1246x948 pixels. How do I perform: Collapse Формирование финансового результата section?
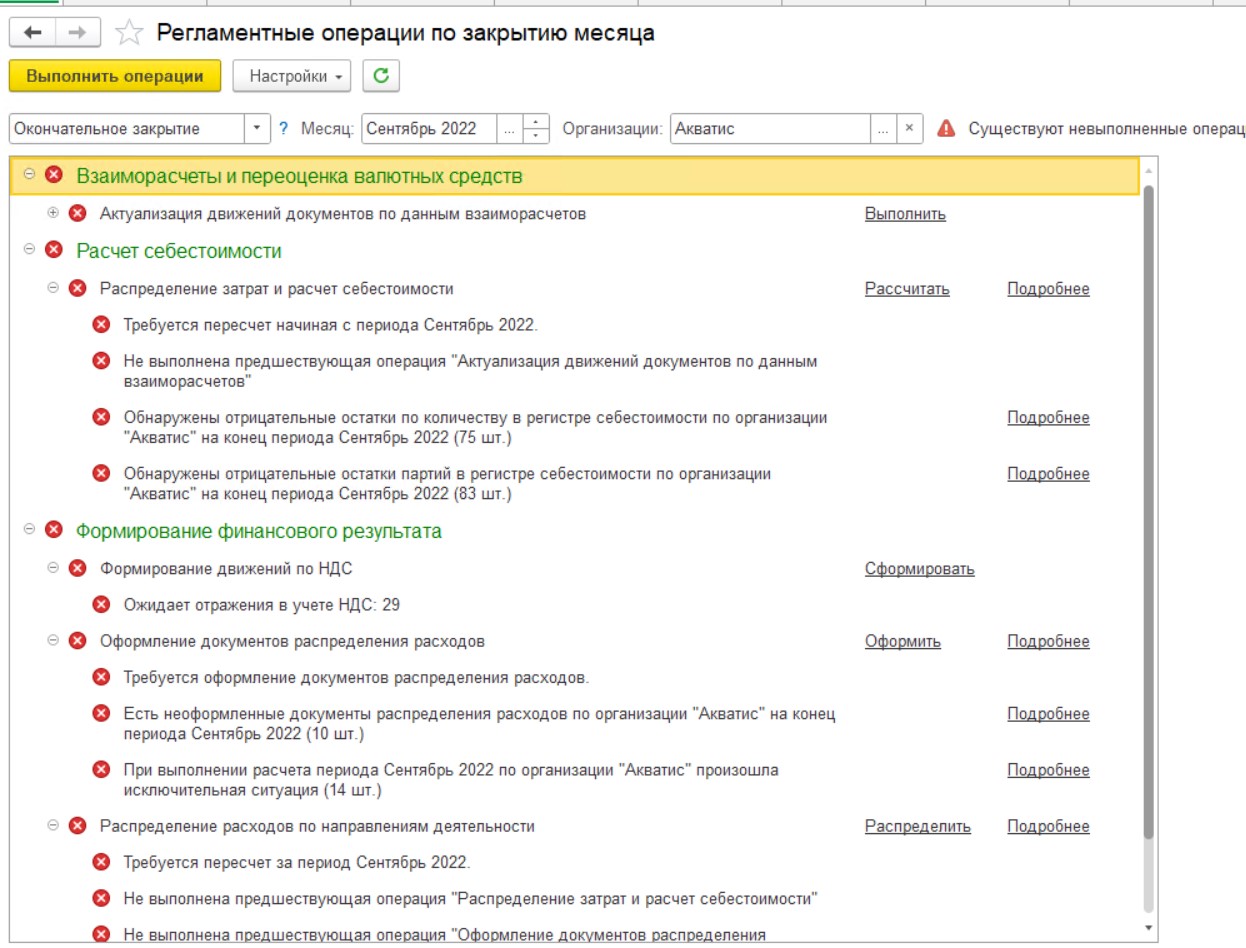(30, 531)
